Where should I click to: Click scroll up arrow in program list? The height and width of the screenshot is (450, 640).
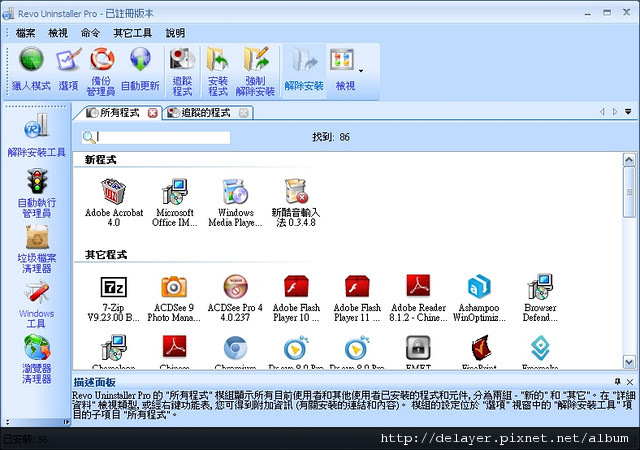tap(629, 159)
